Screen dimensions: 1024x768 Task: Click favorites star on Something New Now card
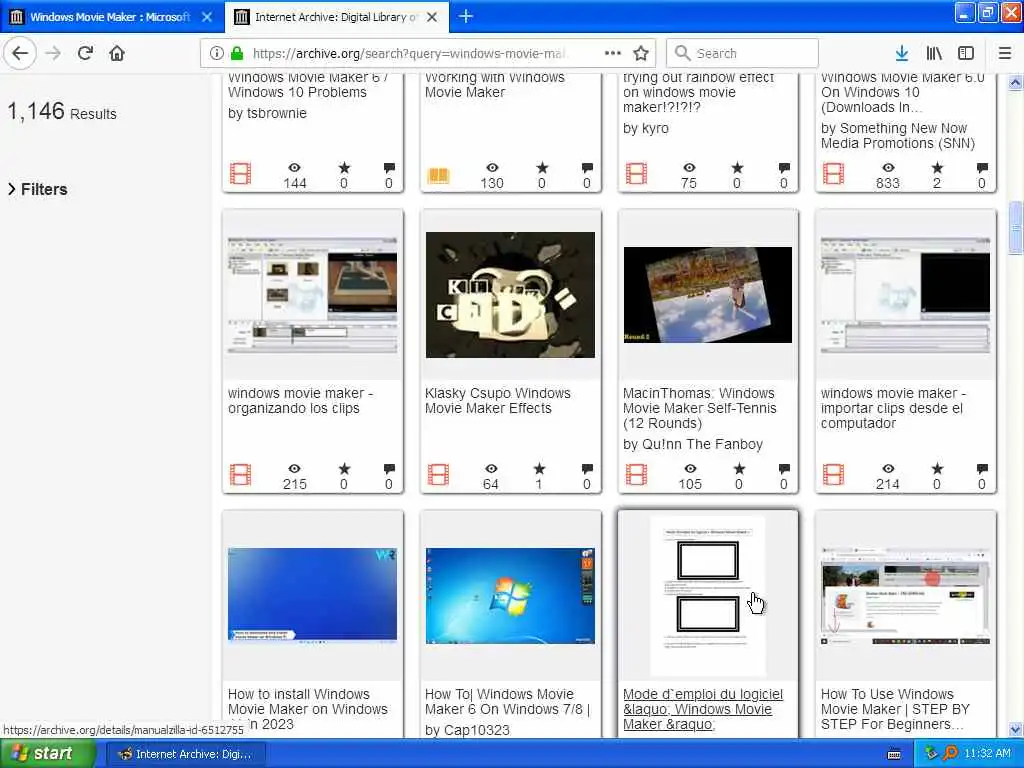(x=937, y=168)
